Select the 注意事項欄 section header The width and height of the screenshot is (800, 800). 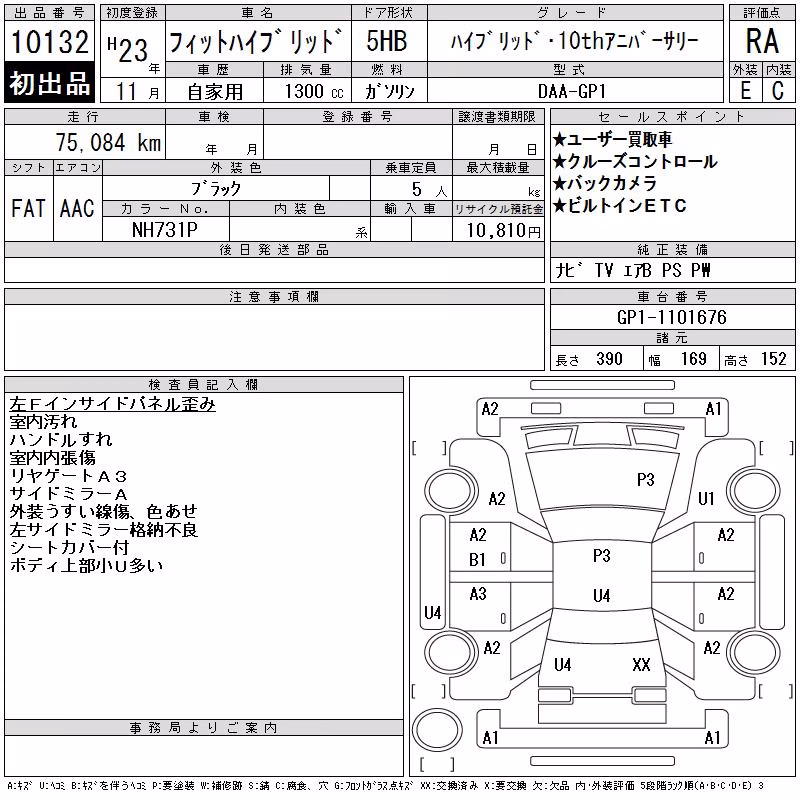pyautogui.click(x=274, y=297)
